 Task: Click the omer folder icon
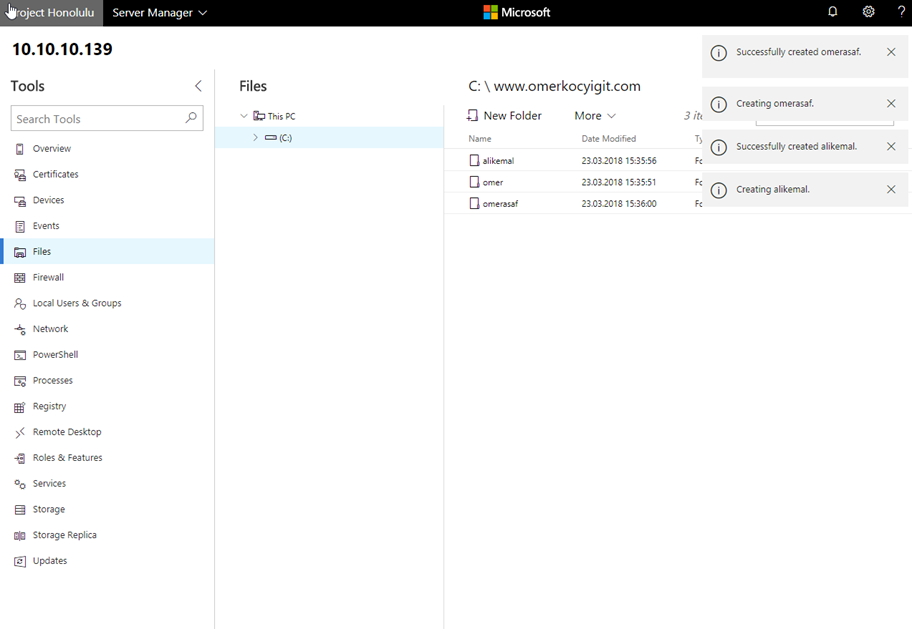(474, 182)
